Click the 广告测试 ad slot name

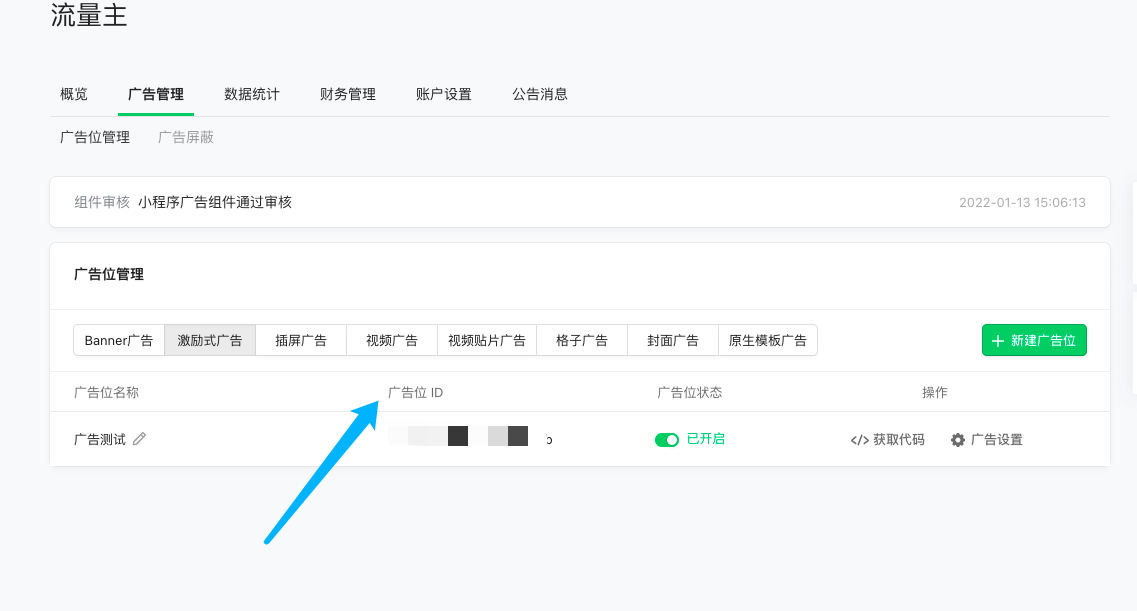[x=100, y=439]
